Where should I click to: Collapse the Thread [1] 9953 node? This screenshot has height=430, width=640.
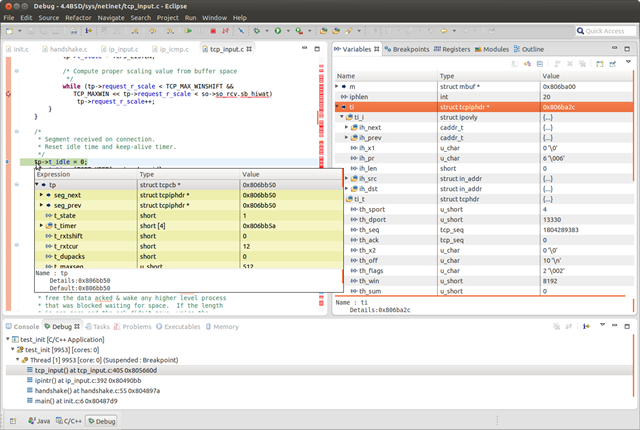pos(18,360)
